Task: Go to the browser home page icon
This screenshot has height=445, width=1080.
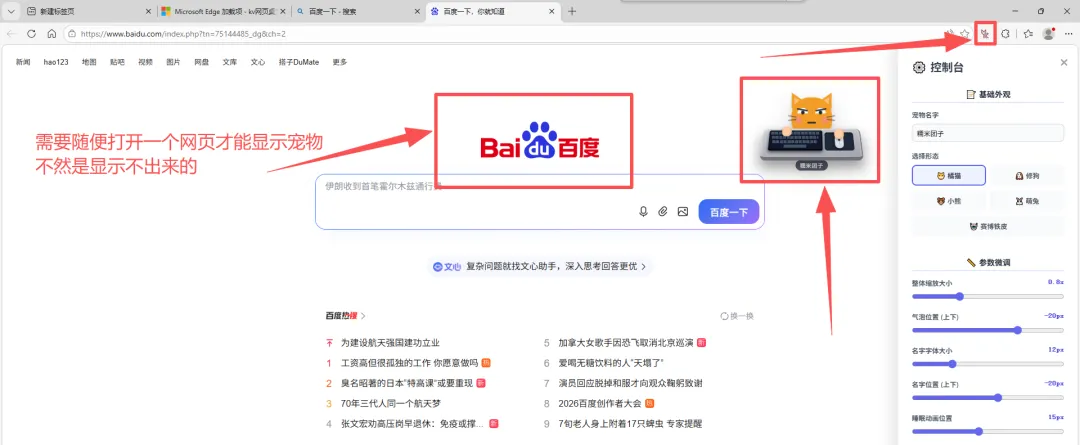Action: pos(51,34)
